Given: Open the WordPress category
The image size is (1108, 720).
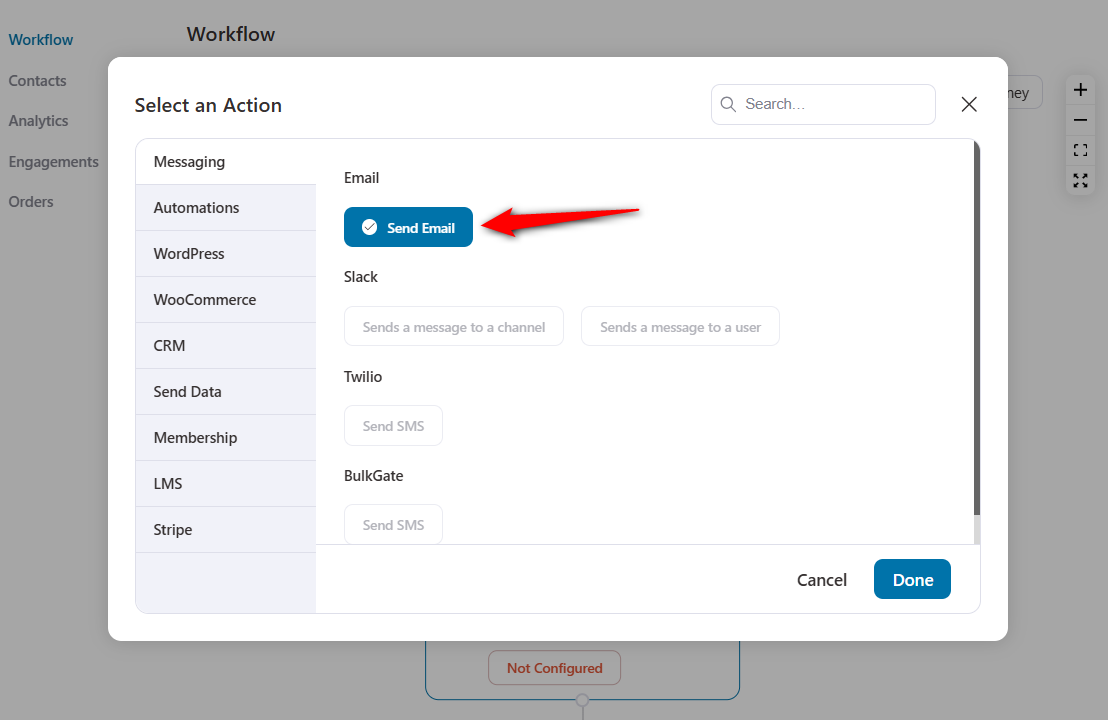Looking at the screenshot, I should [x=225, y=254].
